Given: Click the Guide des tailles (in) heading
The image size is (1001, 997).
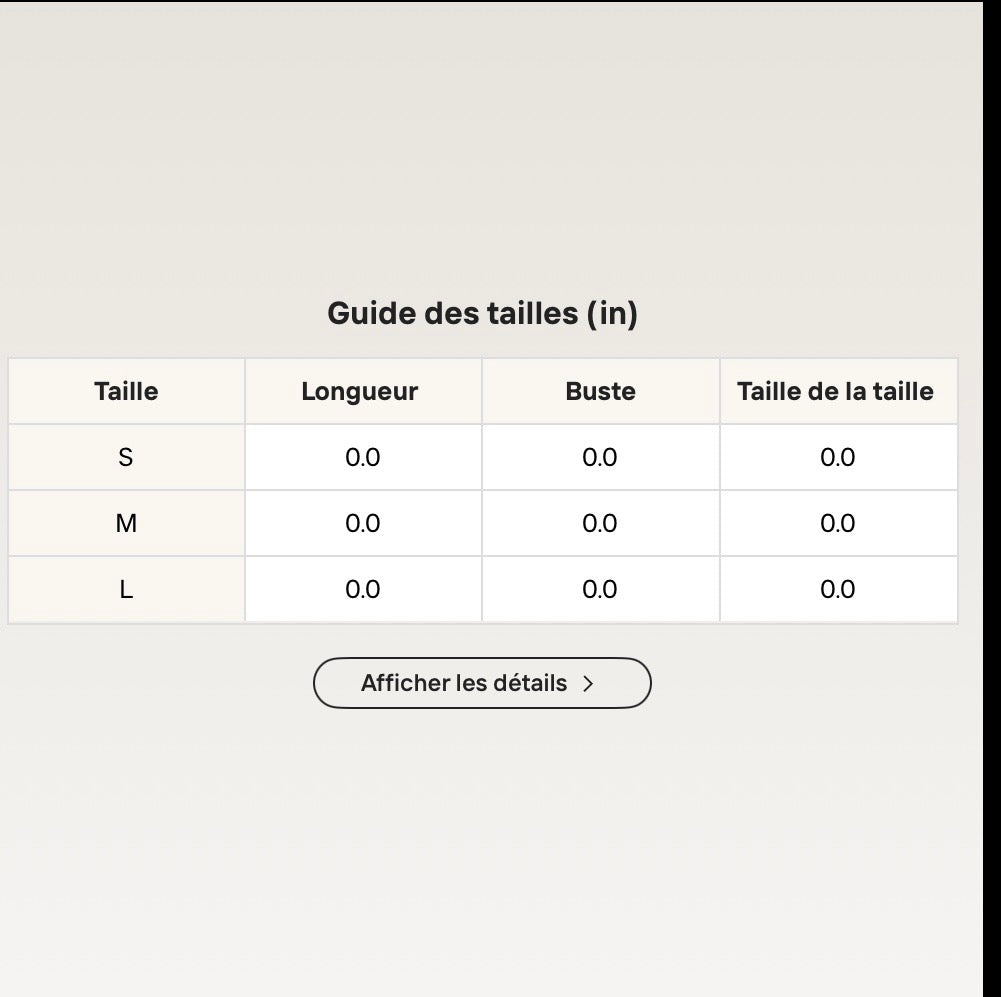Looking at the screenshot, I should point(483,314).
